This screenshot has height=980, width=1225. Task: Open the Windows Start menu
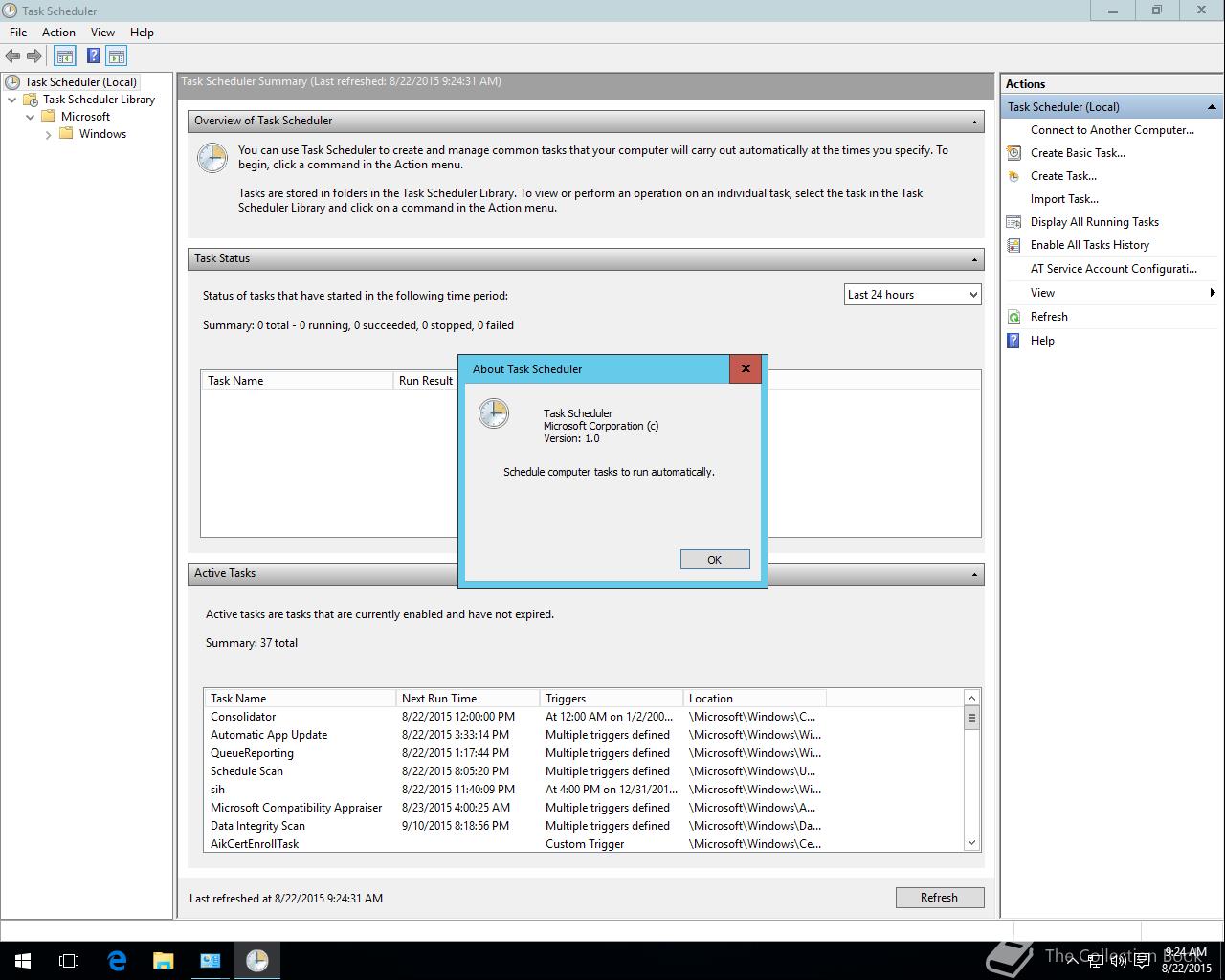click(x=23, y=961)
